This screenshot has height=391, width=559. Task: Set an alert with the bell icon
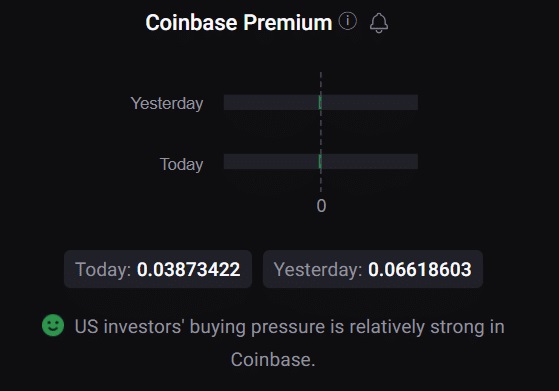click(x=379, y=23)
